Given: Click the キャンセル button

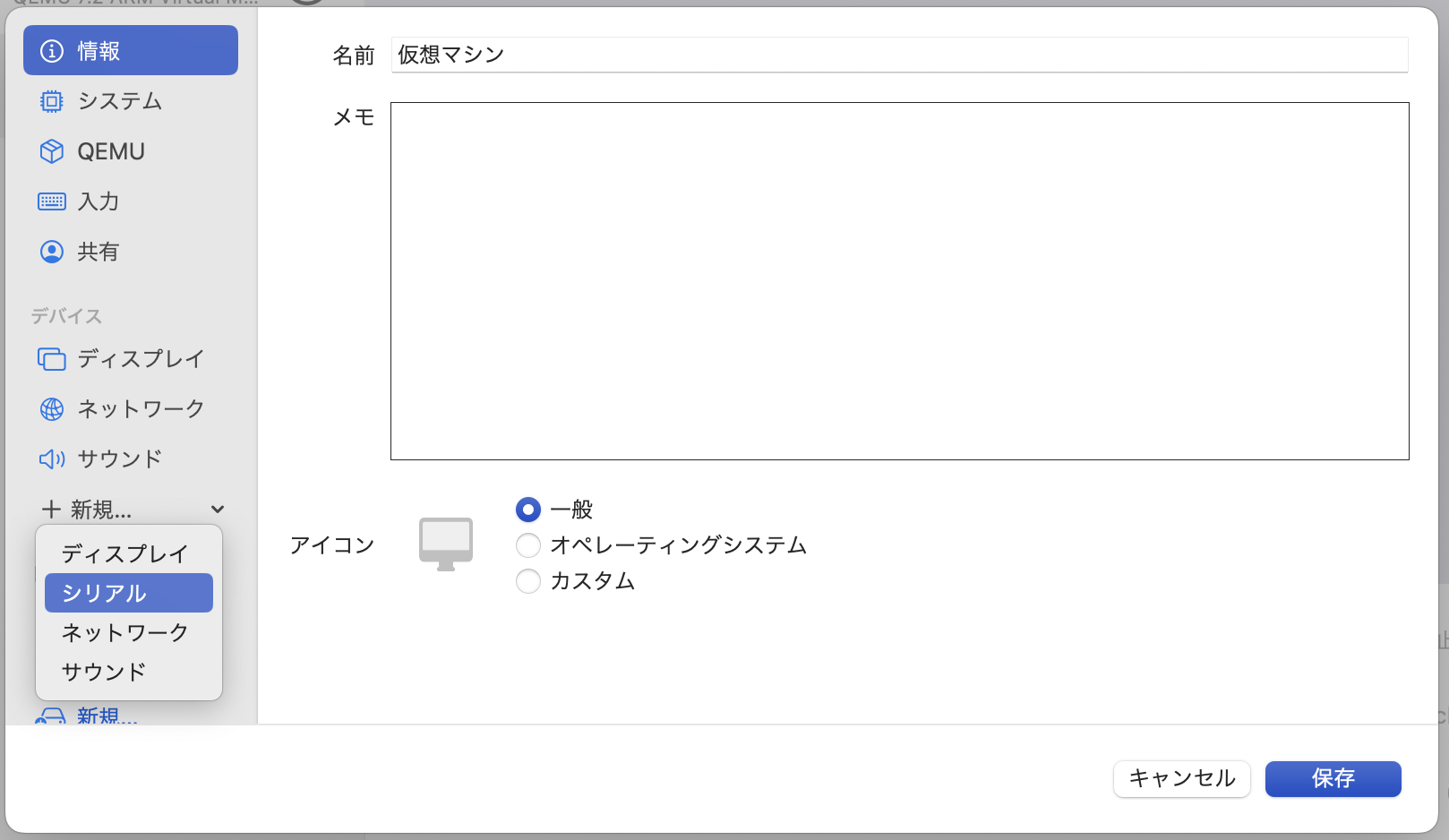Looking at the screenshot, I should [x=1182, y=778].
